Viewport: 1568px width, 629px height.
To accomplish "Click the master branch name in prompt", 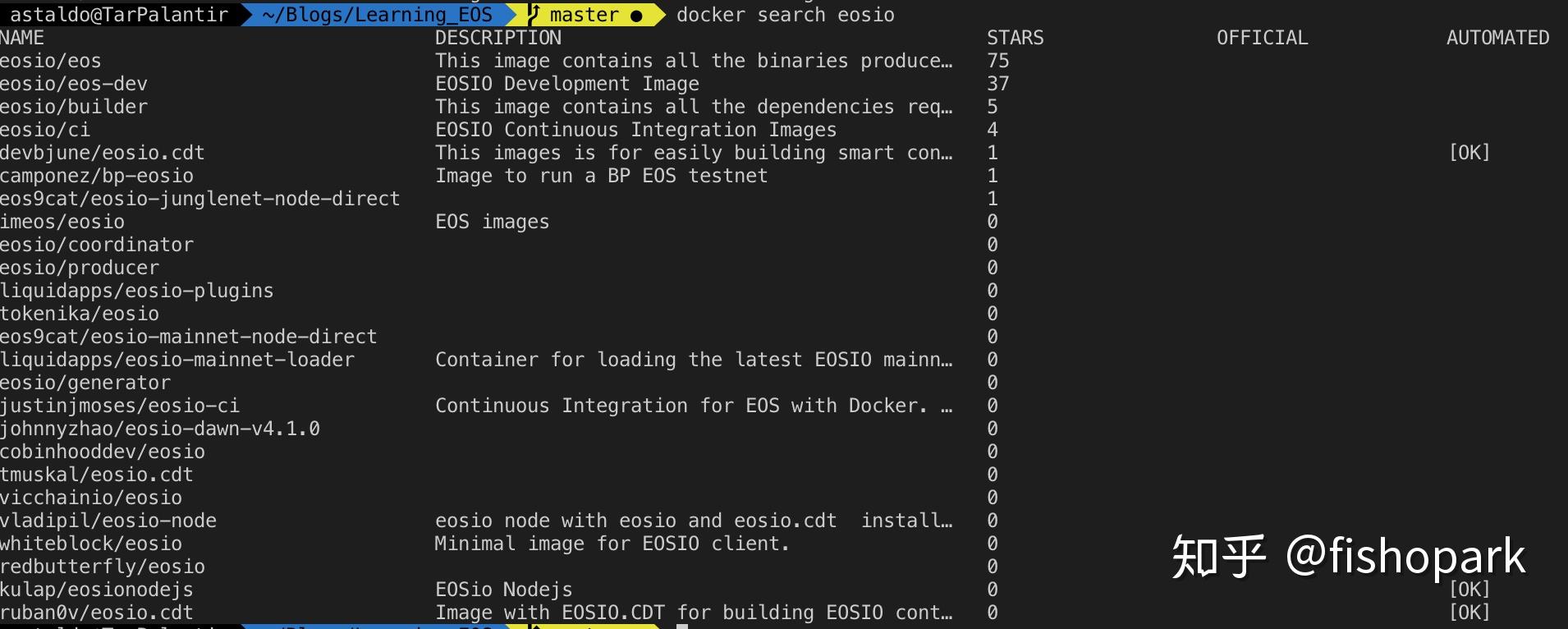I will click(585, 14).
